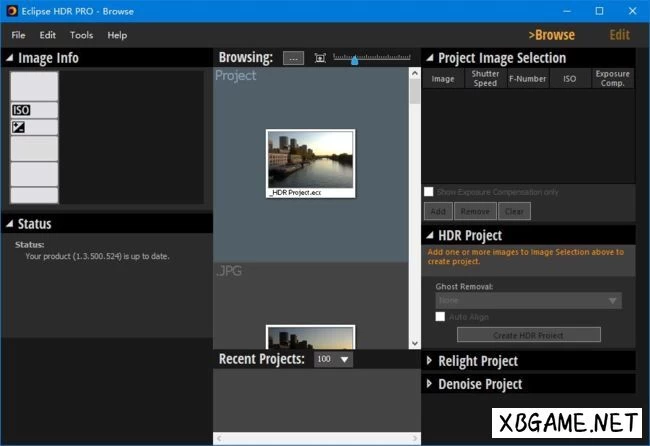Image resolution: width=650 pixels, height=446 pixels.
Task: Open the Recent Projects count dropdown
Action: pos(333,359)
